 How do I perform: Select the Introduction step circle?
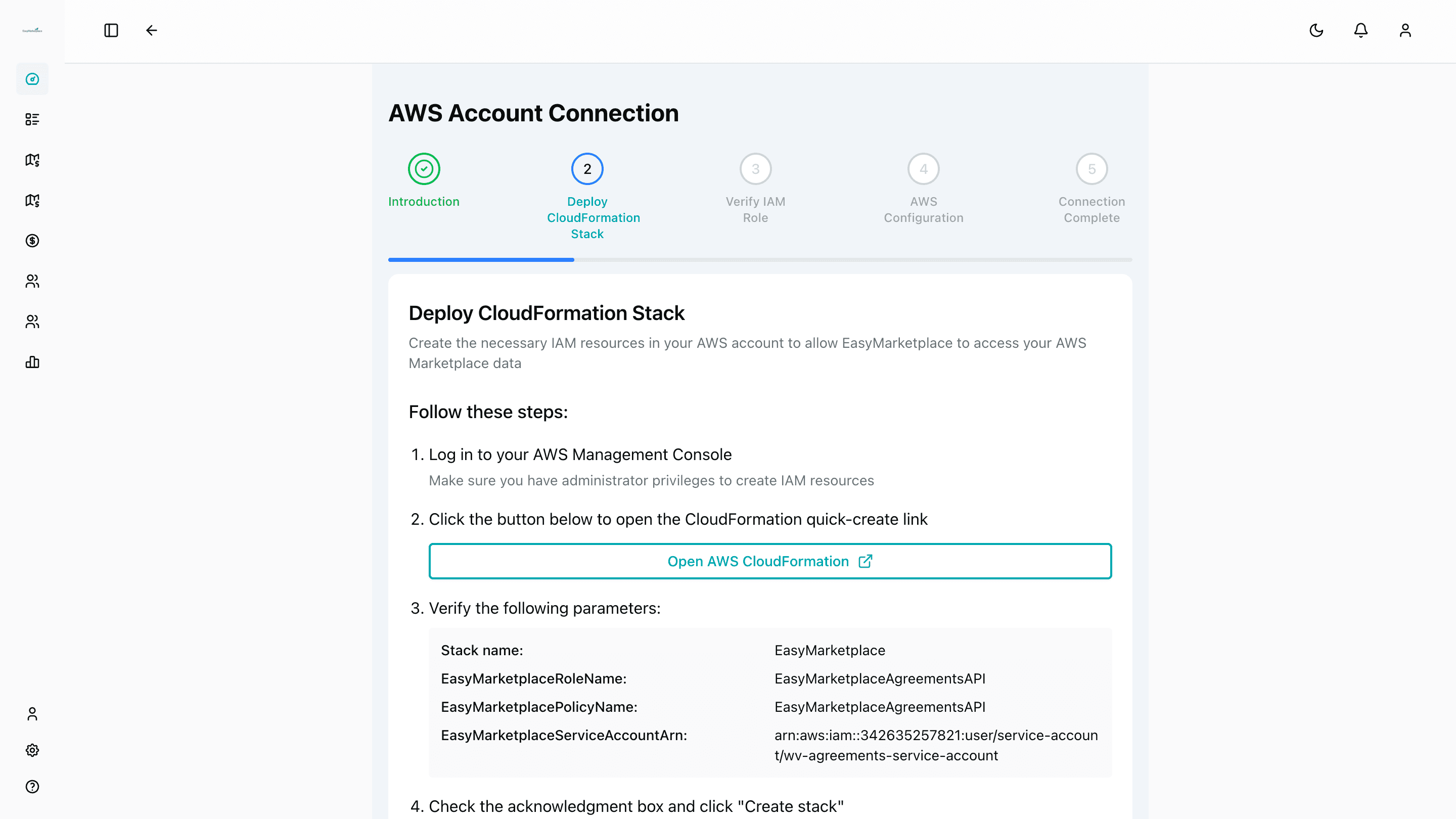coord(424,169)
